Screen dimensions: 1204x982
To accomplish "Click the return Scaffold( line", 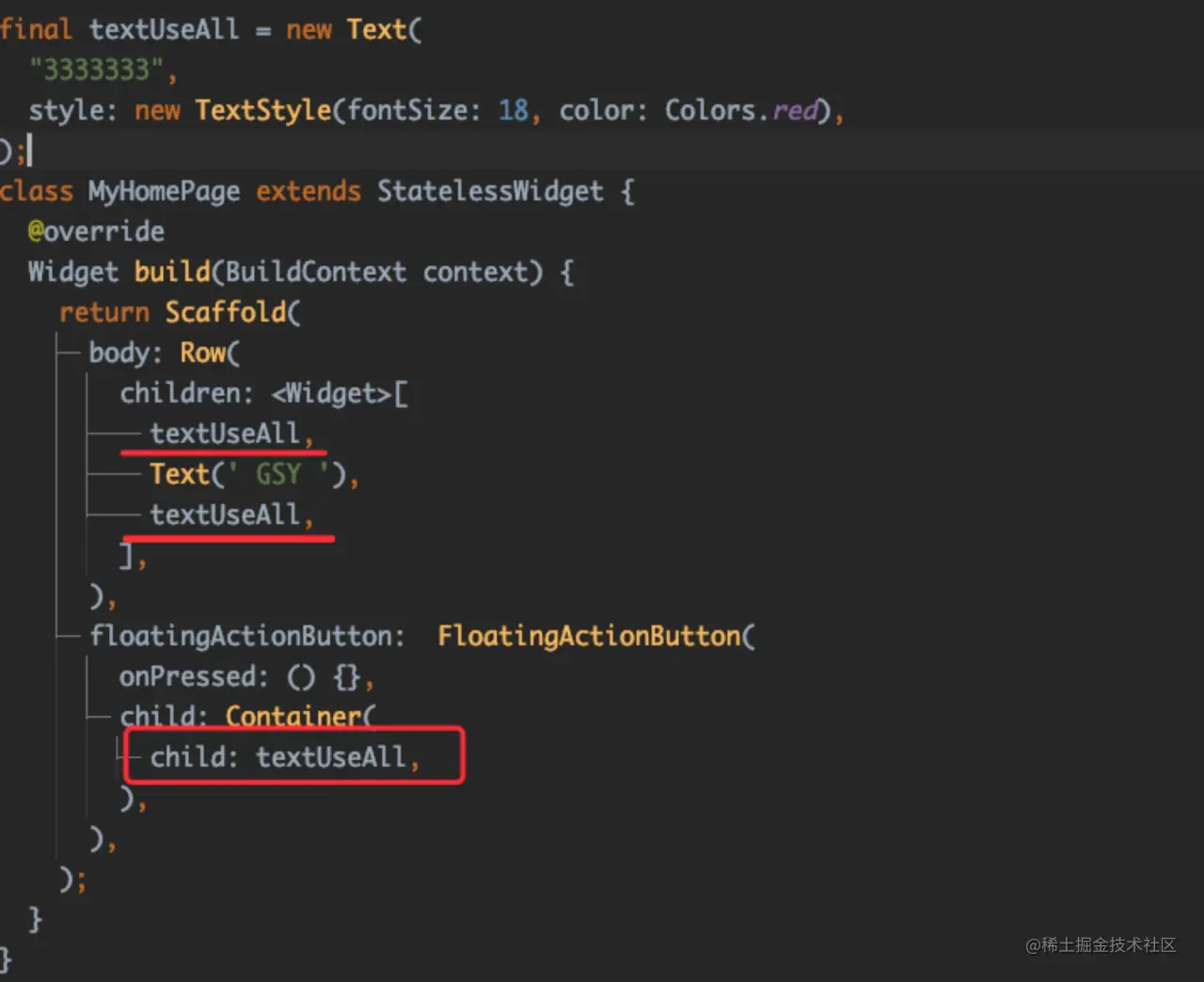I will coord(180,312).
